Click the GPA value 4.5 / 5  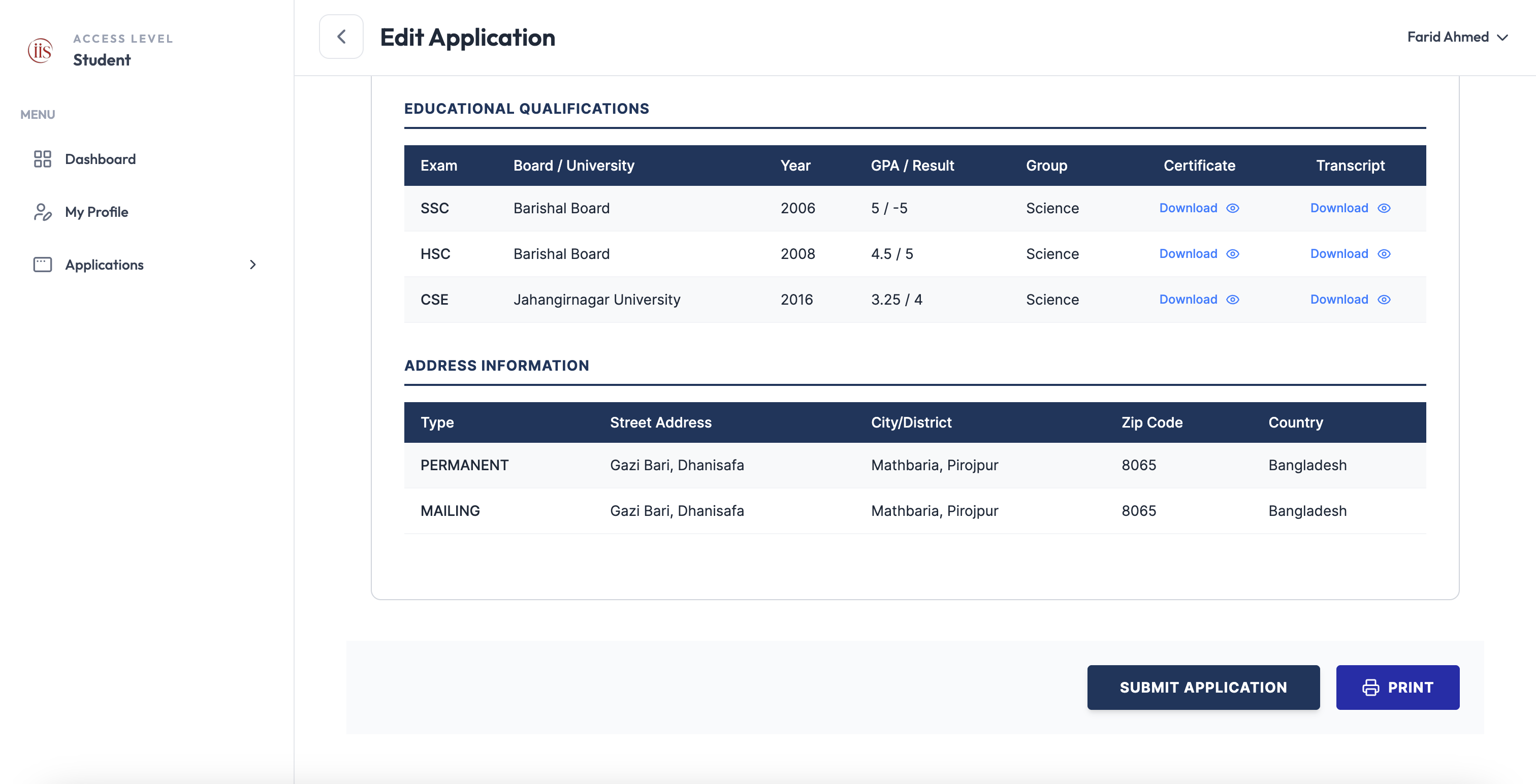click(x=891, y=254)
